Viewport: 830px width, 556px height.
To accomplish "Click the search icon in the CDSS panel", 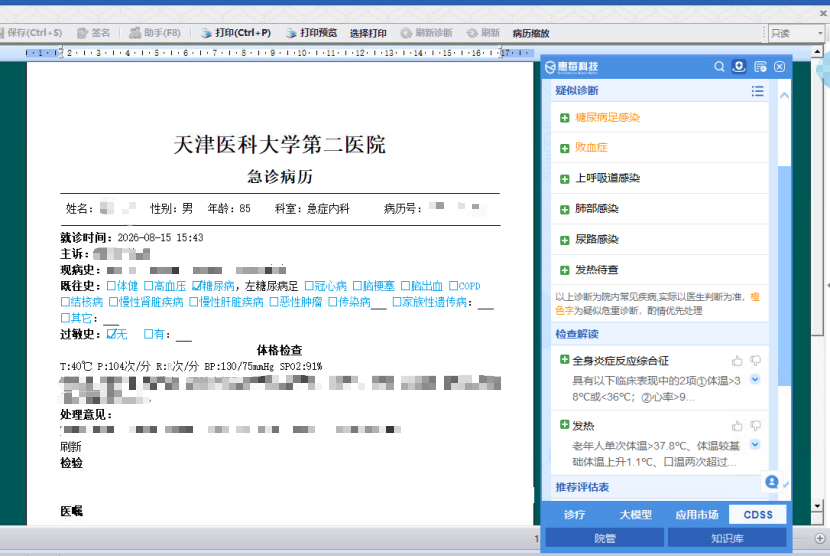I will pyautogui.click(x=719, y=67).
